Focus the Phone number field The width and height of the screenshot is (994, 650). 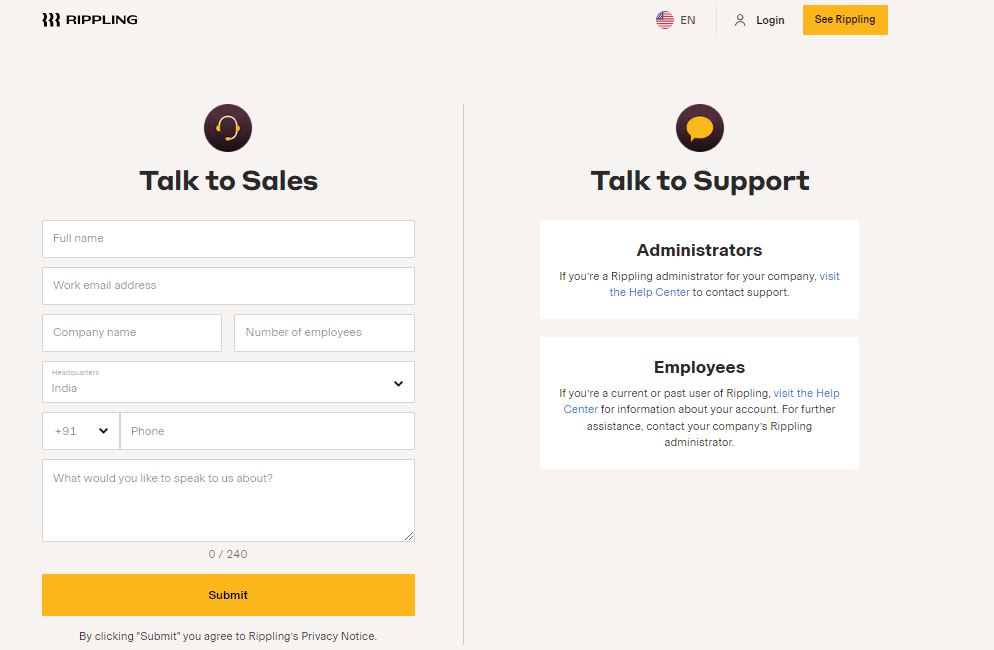click(x=268, y=431)
